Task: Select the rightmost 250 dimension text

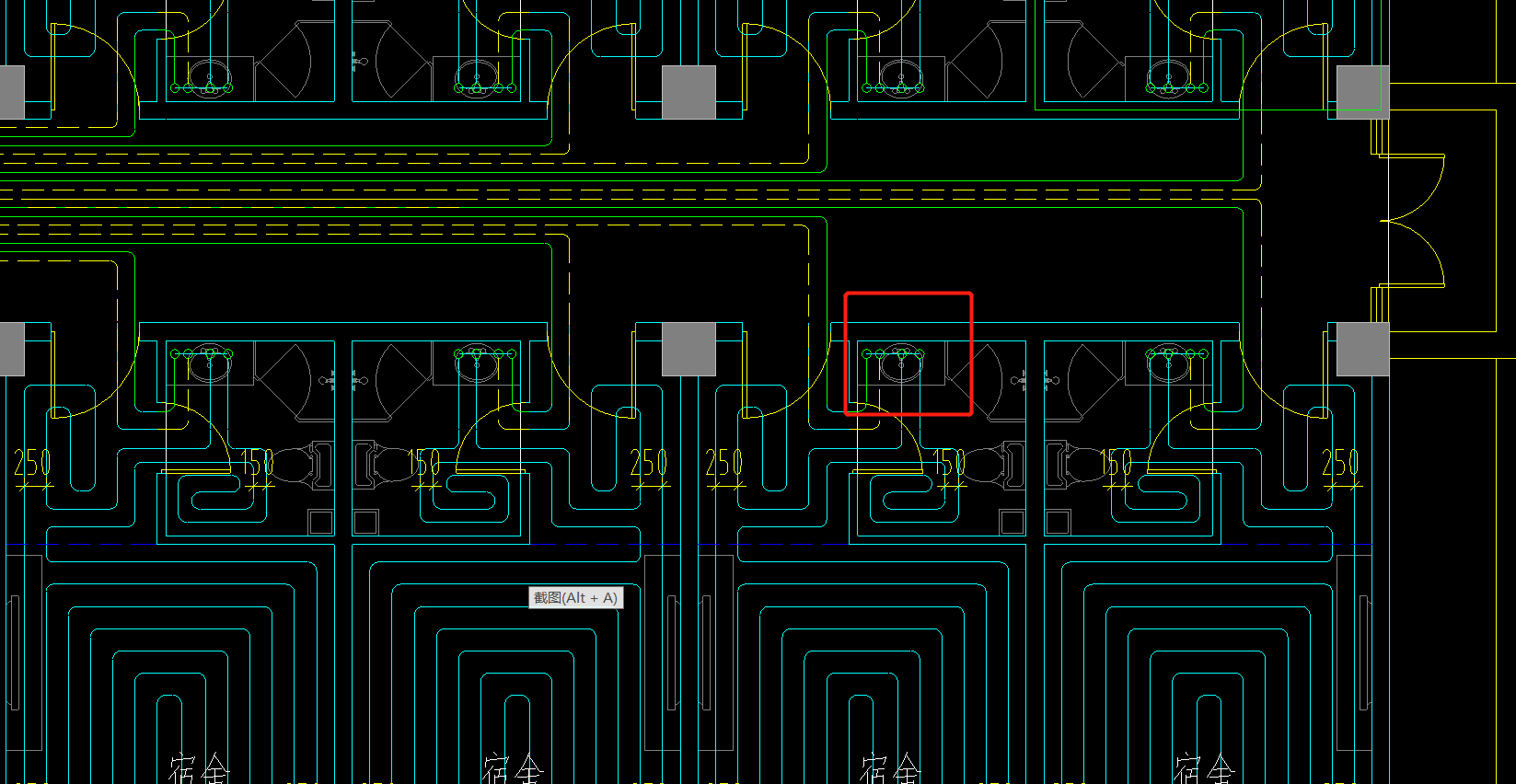Action: click(x=1339, y=463)
